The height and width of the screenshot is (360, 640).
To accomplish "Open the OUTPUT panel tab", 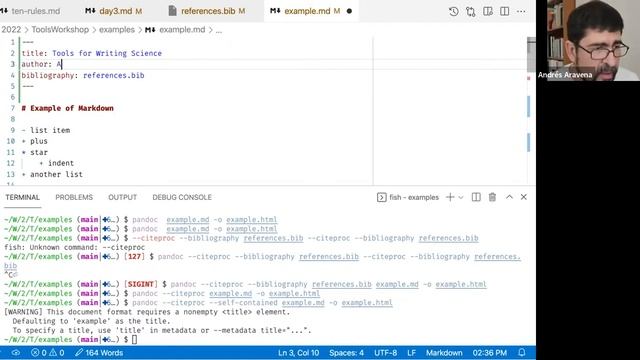I will tap(122, 197).
